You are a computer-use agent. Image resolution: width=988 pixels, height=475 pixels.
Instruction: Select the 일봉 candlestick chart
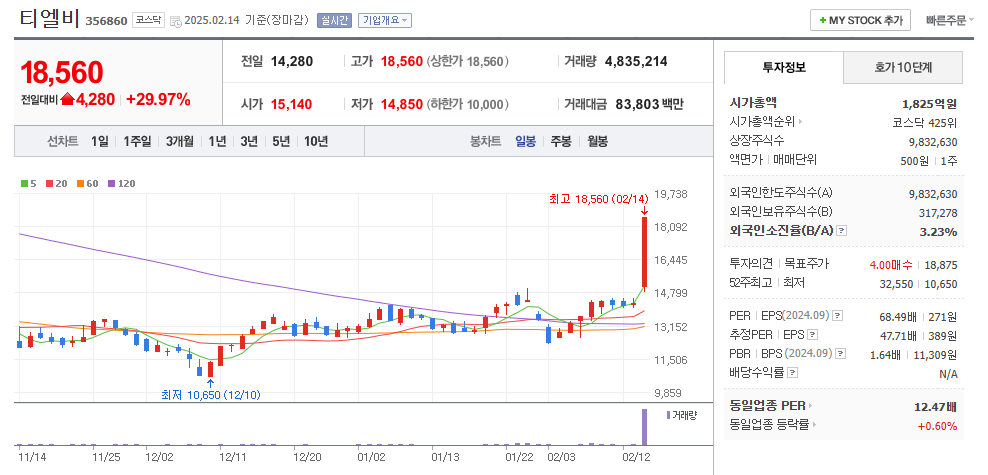click(x=526, y=141)
